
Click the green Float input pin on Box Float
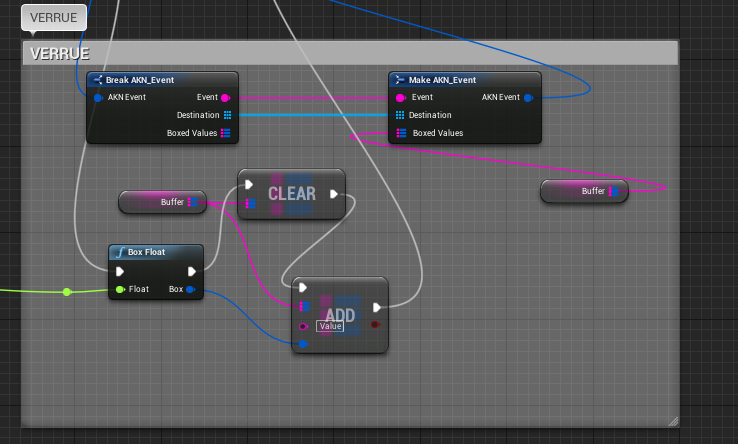click(120, 290)
